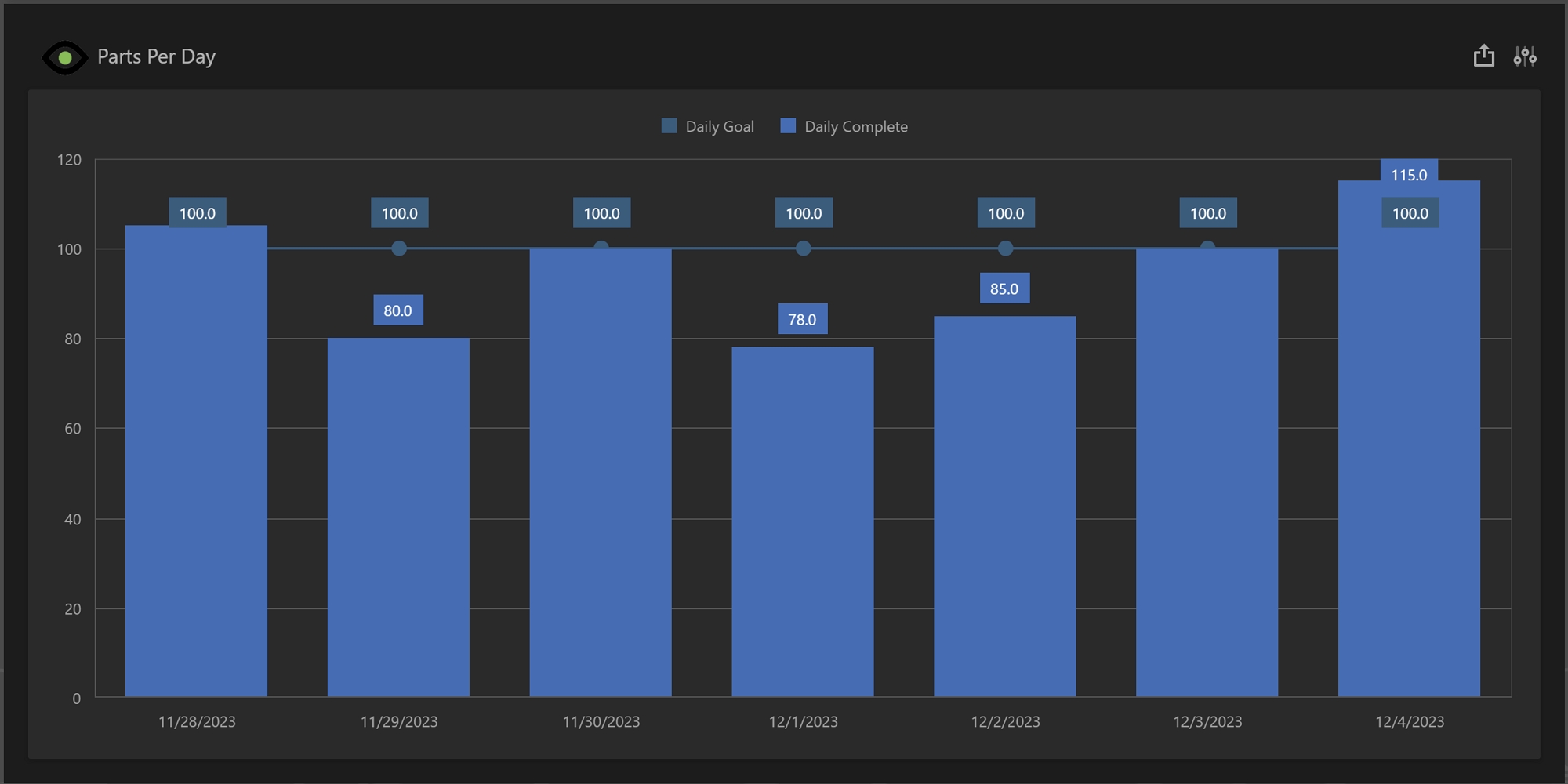Image resolution: width=1568 pixels, height=784 pixels.
Task: Click the 115.0 data label
Action: coord(1409,175)
